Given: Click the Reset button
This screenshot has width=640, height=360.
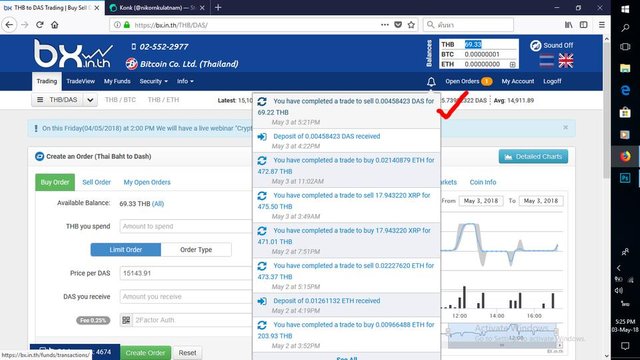Looking at the screenshot, I should [187, 353].
